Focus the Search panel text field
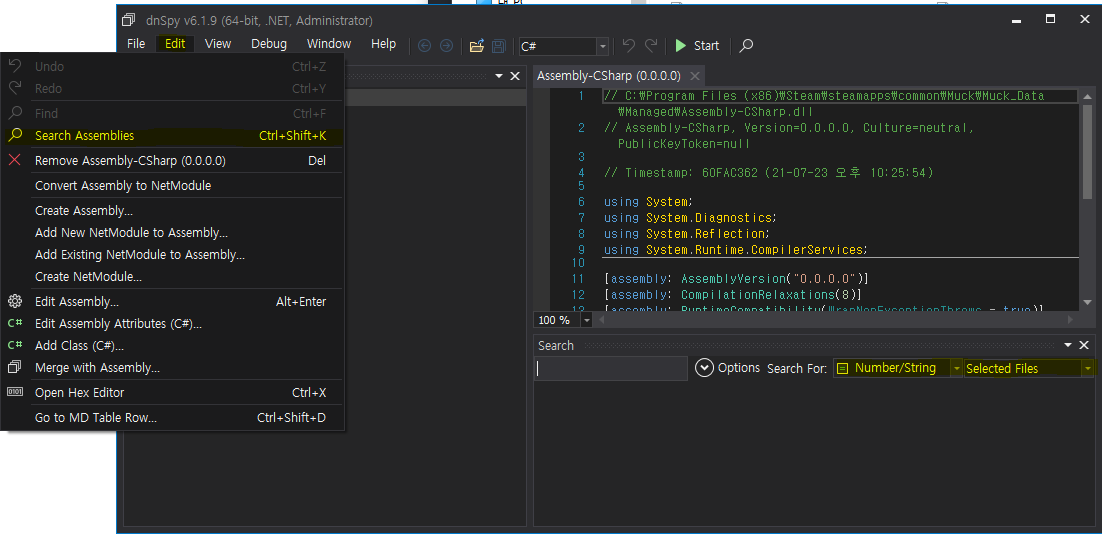This screenshot has height=535, width=1102. [x=611, y=368]
